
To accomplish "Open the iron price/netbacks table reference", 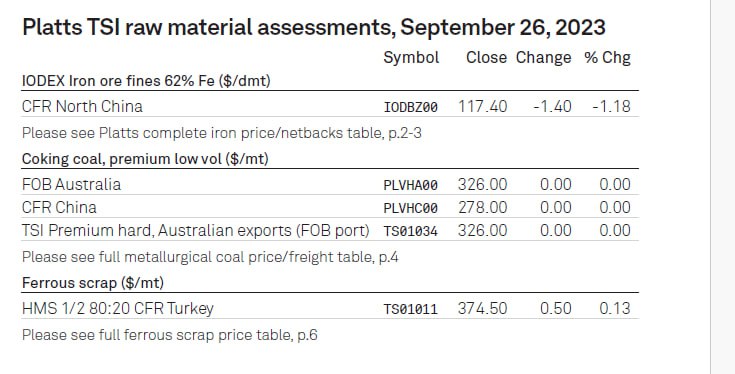I will pyautogui.click(x=222, y=133).
